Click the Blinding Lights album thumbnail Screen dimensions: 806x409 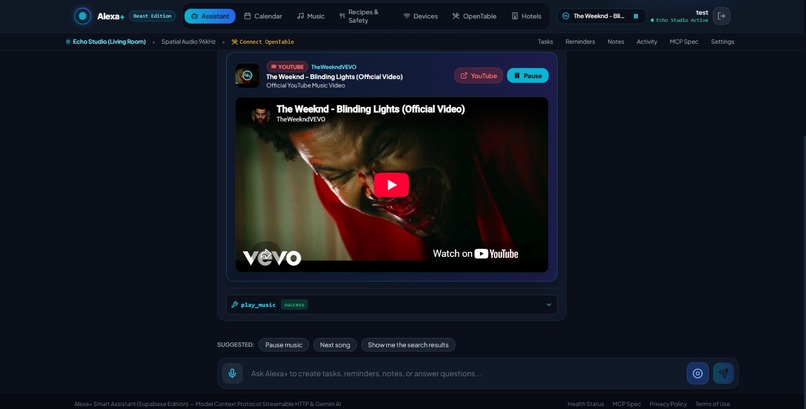[x=247, y=76]
